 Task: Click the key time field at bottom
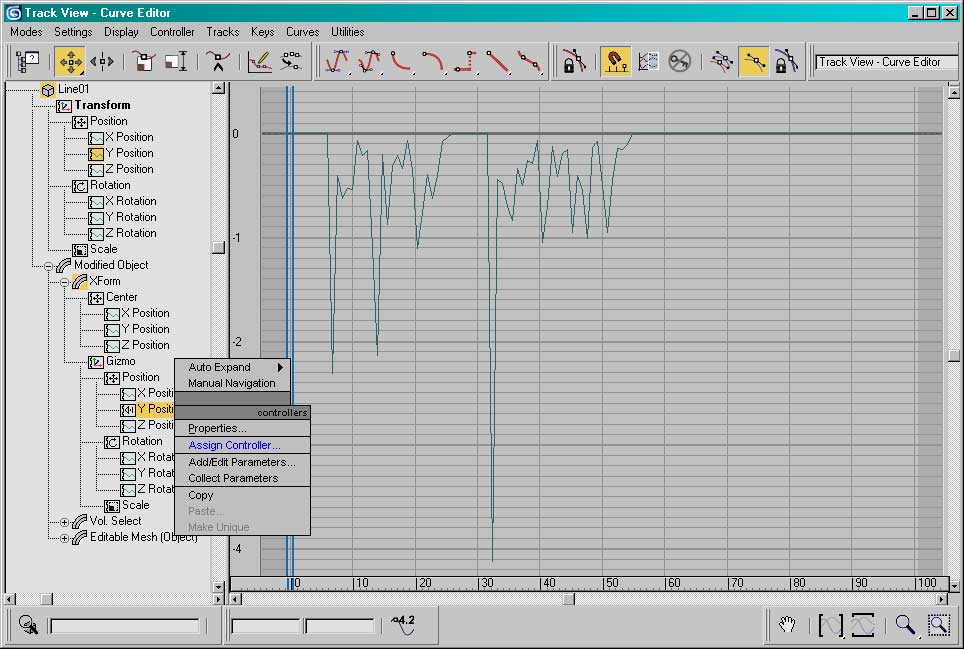click(266, 626)
